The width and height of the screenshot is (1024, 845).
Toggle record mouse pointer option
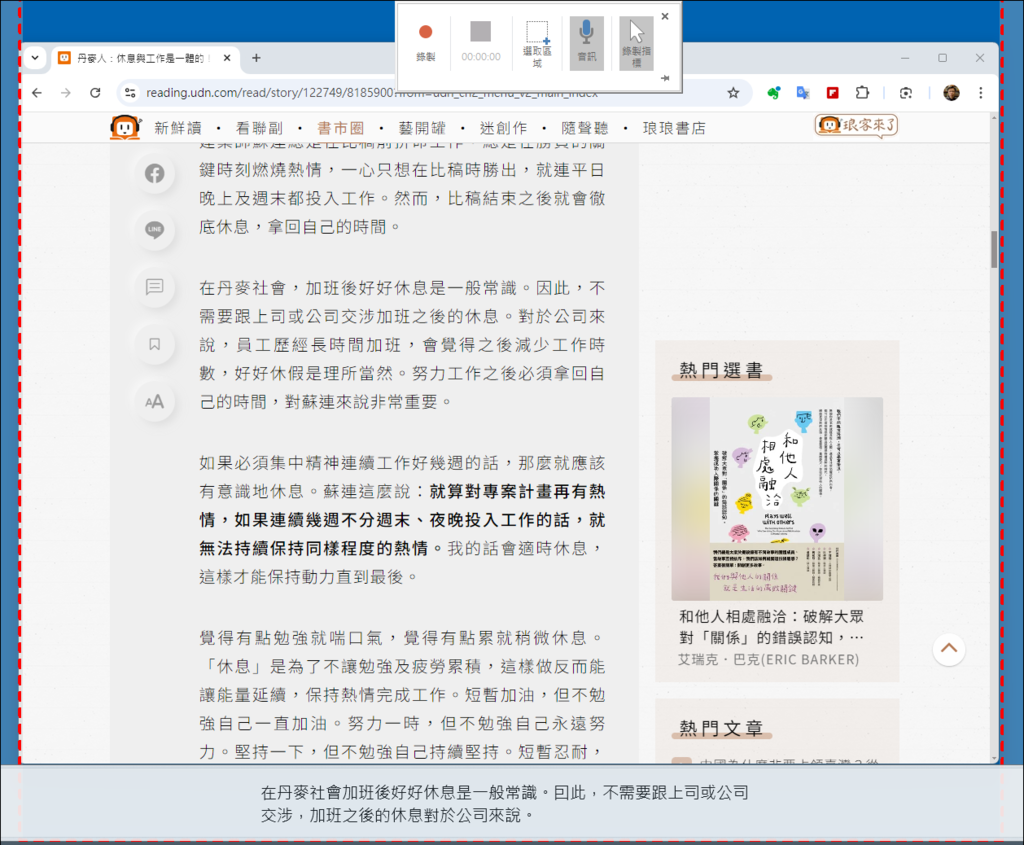[636, 43]
